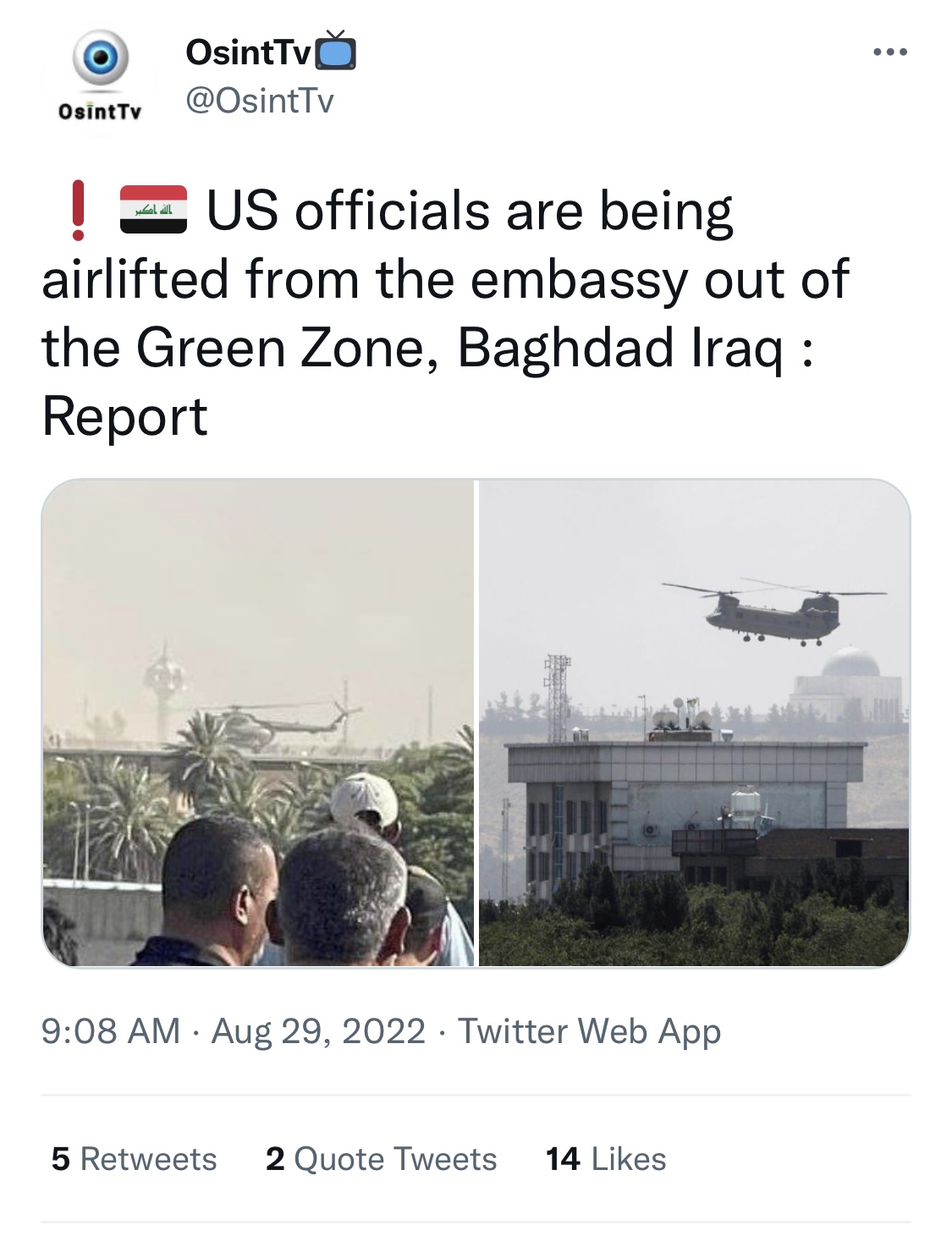The height and width of the screenshot is (1247, 952).
Task: Click the Twitter Web App source label
Action: pos(589,1031)
